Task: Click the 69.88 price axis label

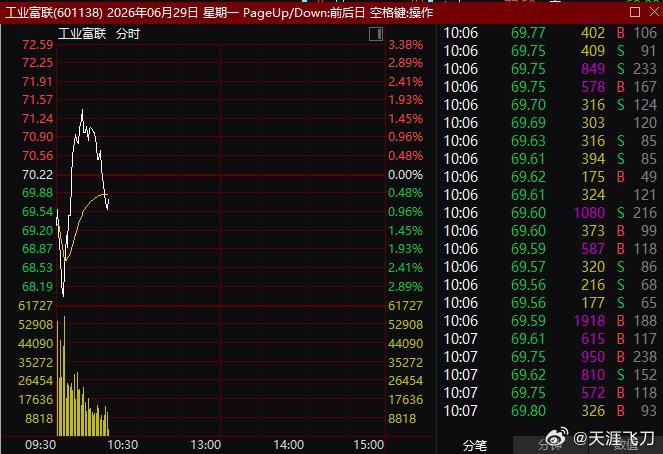Action: pos(38,193)
